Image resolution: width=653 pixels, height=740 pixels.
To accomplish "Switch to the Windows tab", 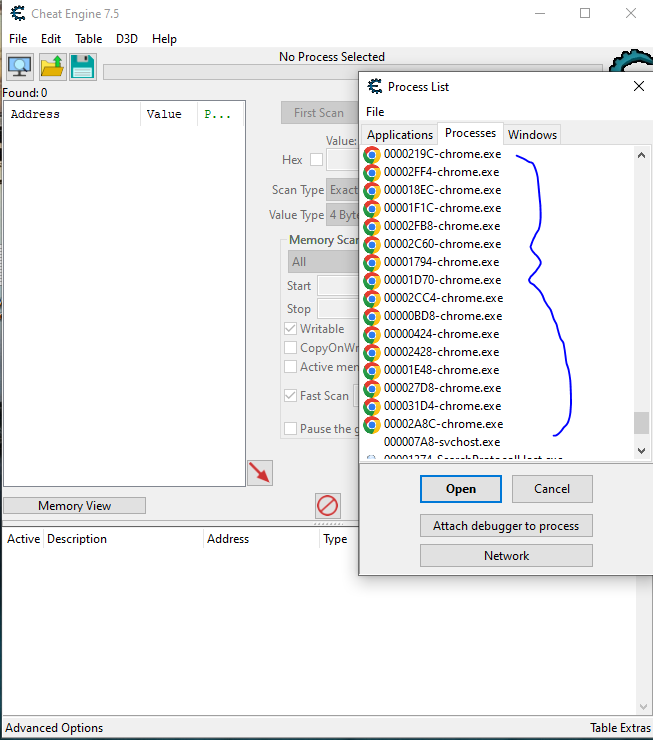I will [532, 135].
